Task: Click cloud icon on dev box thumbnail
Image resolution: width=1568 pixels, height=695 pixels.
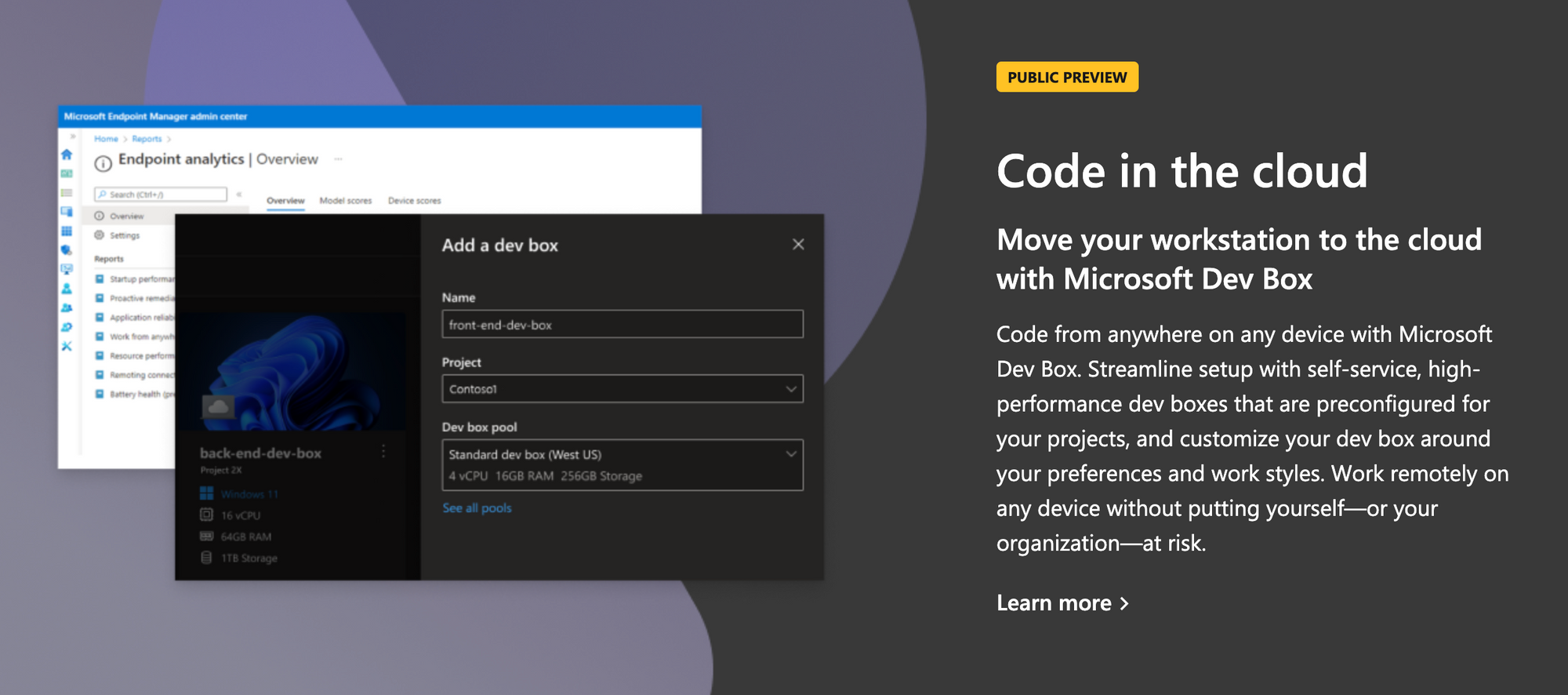Action: point(218,406)
